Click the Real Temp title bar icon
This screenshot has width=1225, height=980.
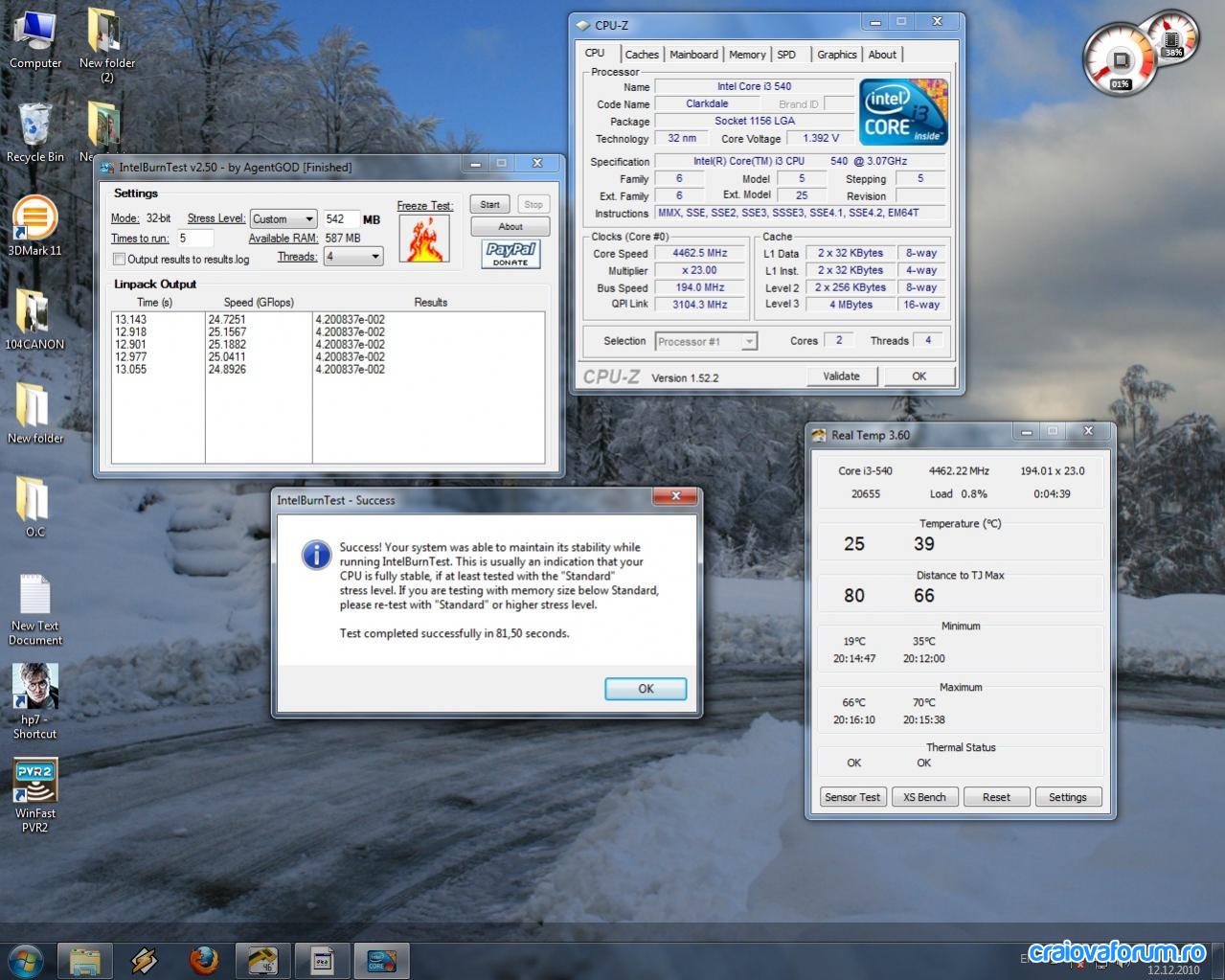point(819,435)
